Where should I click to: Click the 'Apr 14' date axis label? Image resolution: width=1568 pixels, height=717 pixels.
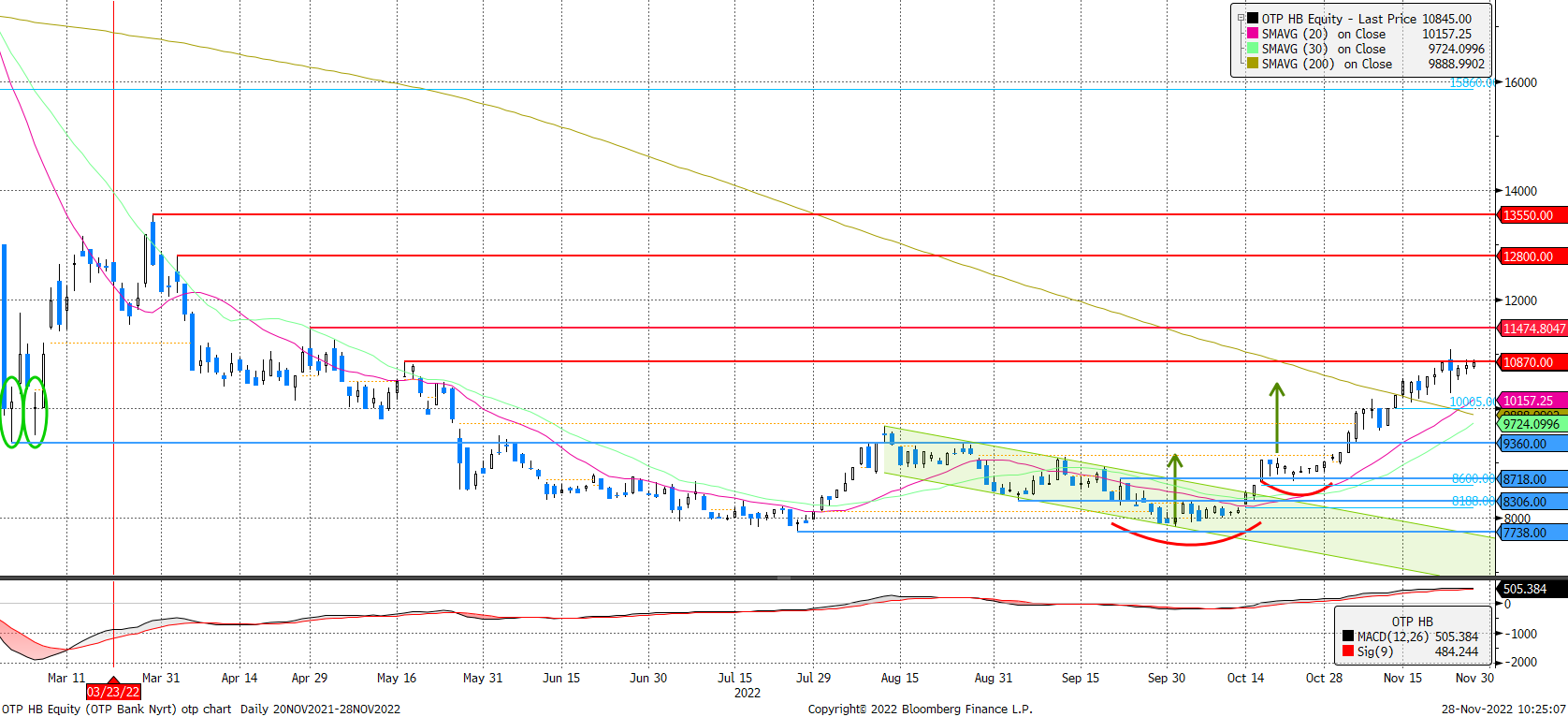(x=240, y=678)
